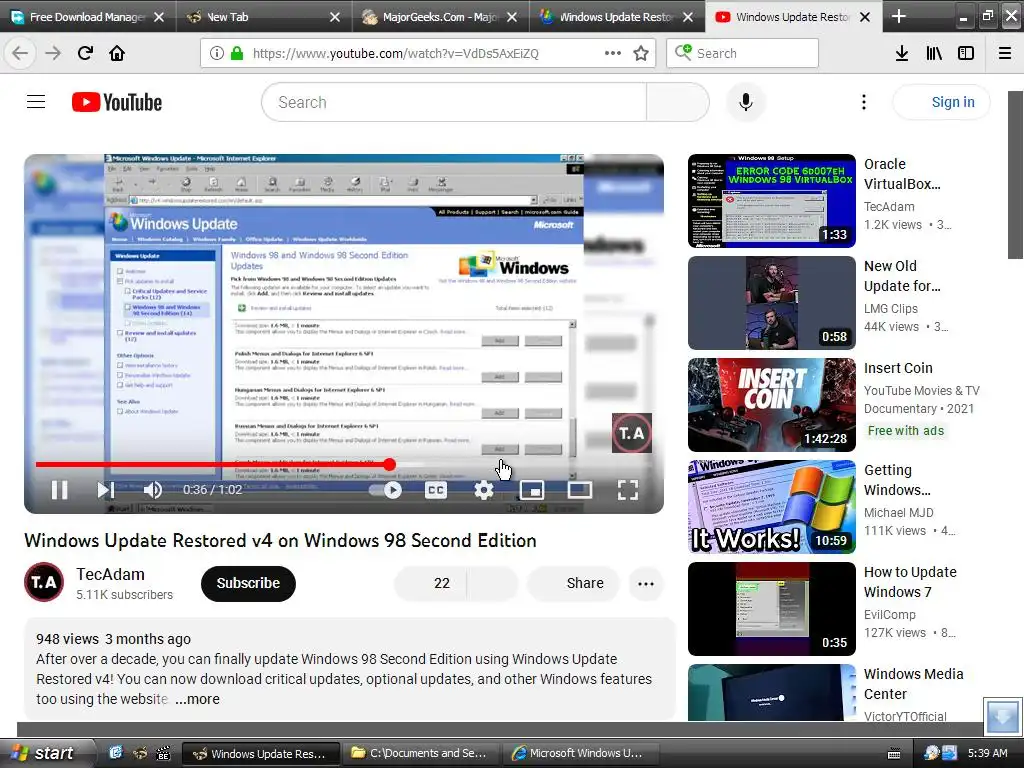The image size is (1024, 768).
Task: Open page actions three-dot menu in the address bar
Action: 613,53
